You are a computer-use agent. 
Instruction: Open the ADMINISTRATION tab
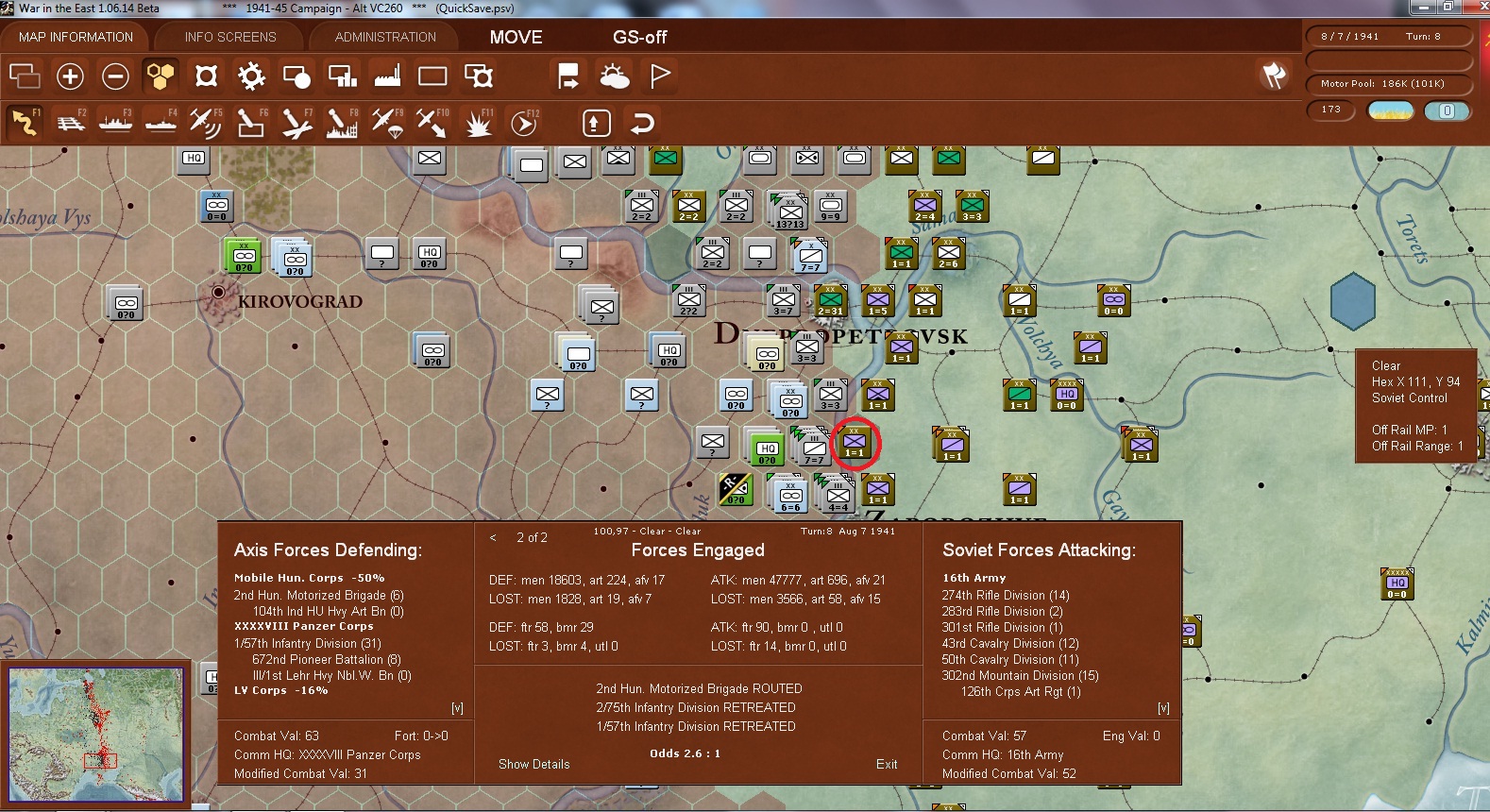pyautogui.click(x=385, y=37)
